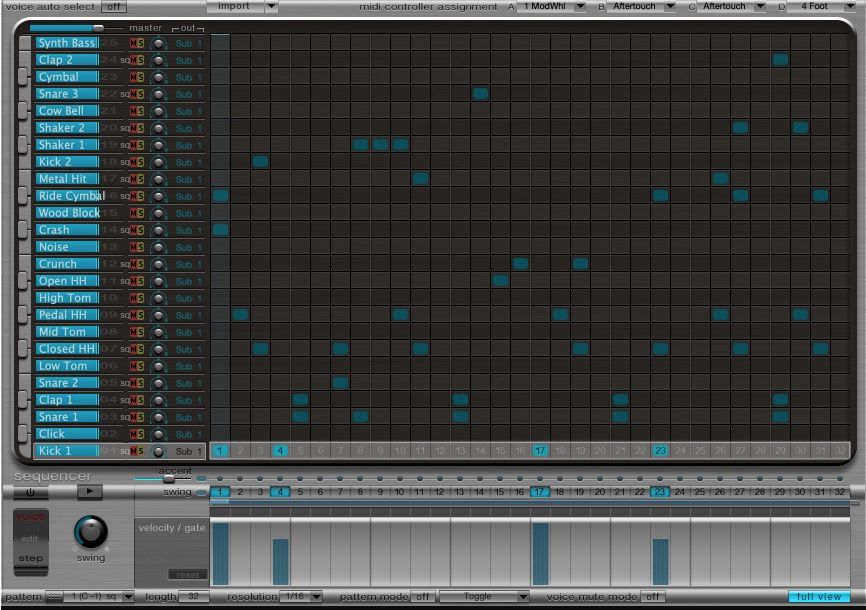Click the swing knob
This screenshot has width=866, height=610.
pos(91,531)
